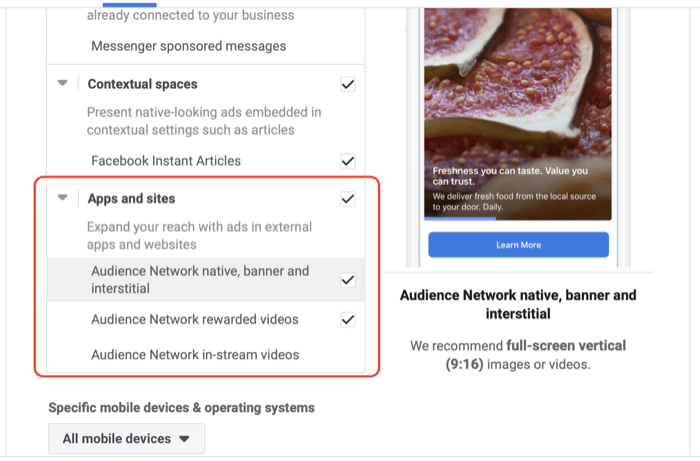Collapse the Contextual spaces section arrow
Image resolution: width=700 pixels, height=461 pixels.
click(x=62, y=83)
